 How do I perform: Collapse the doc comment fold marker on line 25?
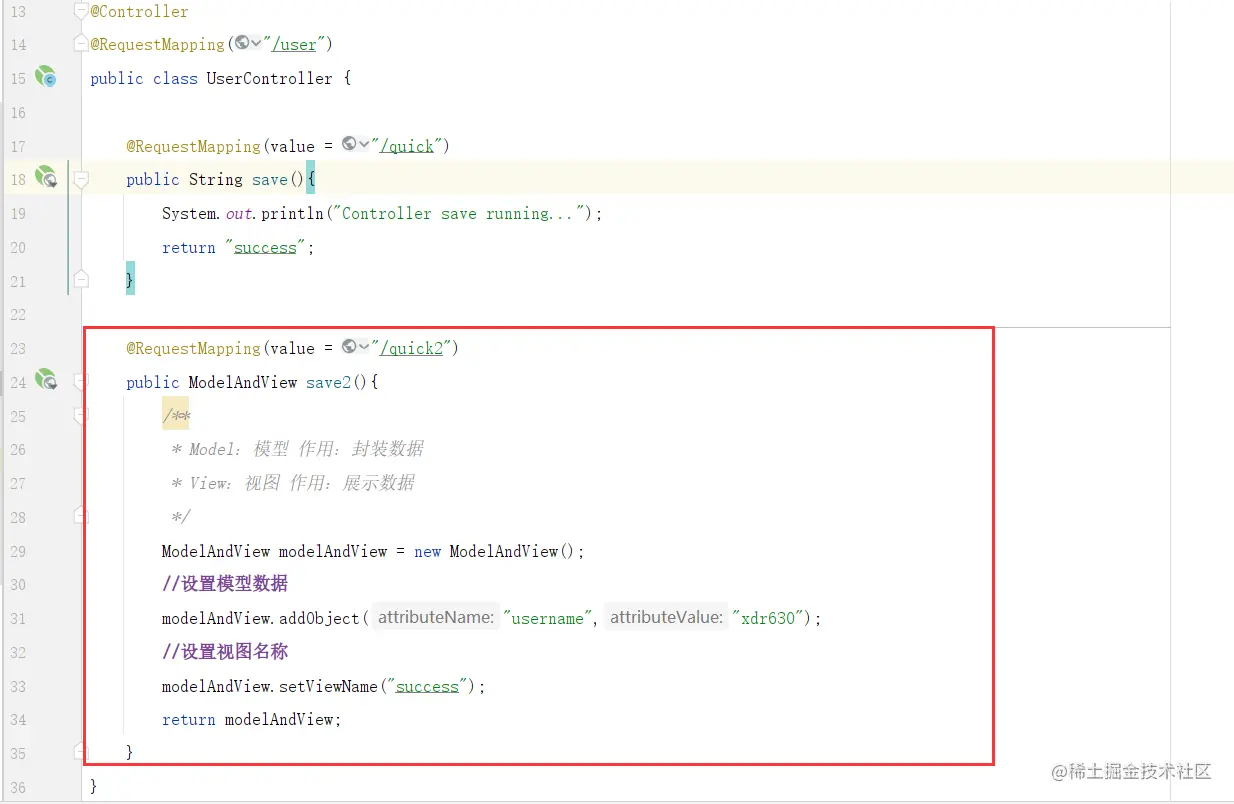click(x=81, y=415)
